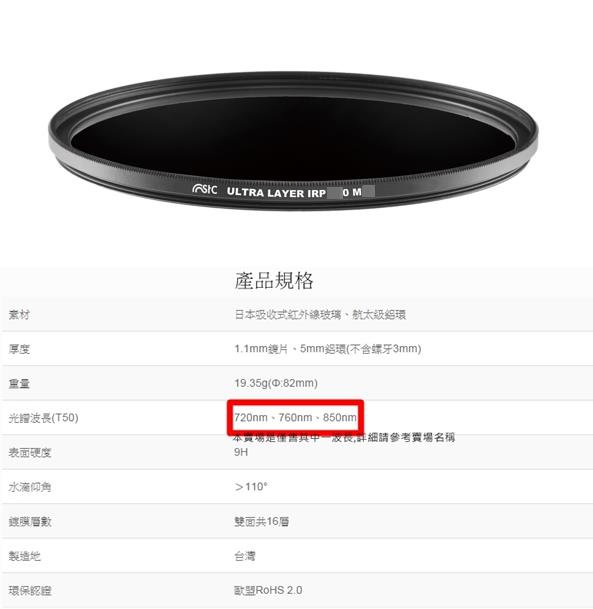Select the 表面硬度 label
This screenshot has height=609, width=593.
click(30, 453)
